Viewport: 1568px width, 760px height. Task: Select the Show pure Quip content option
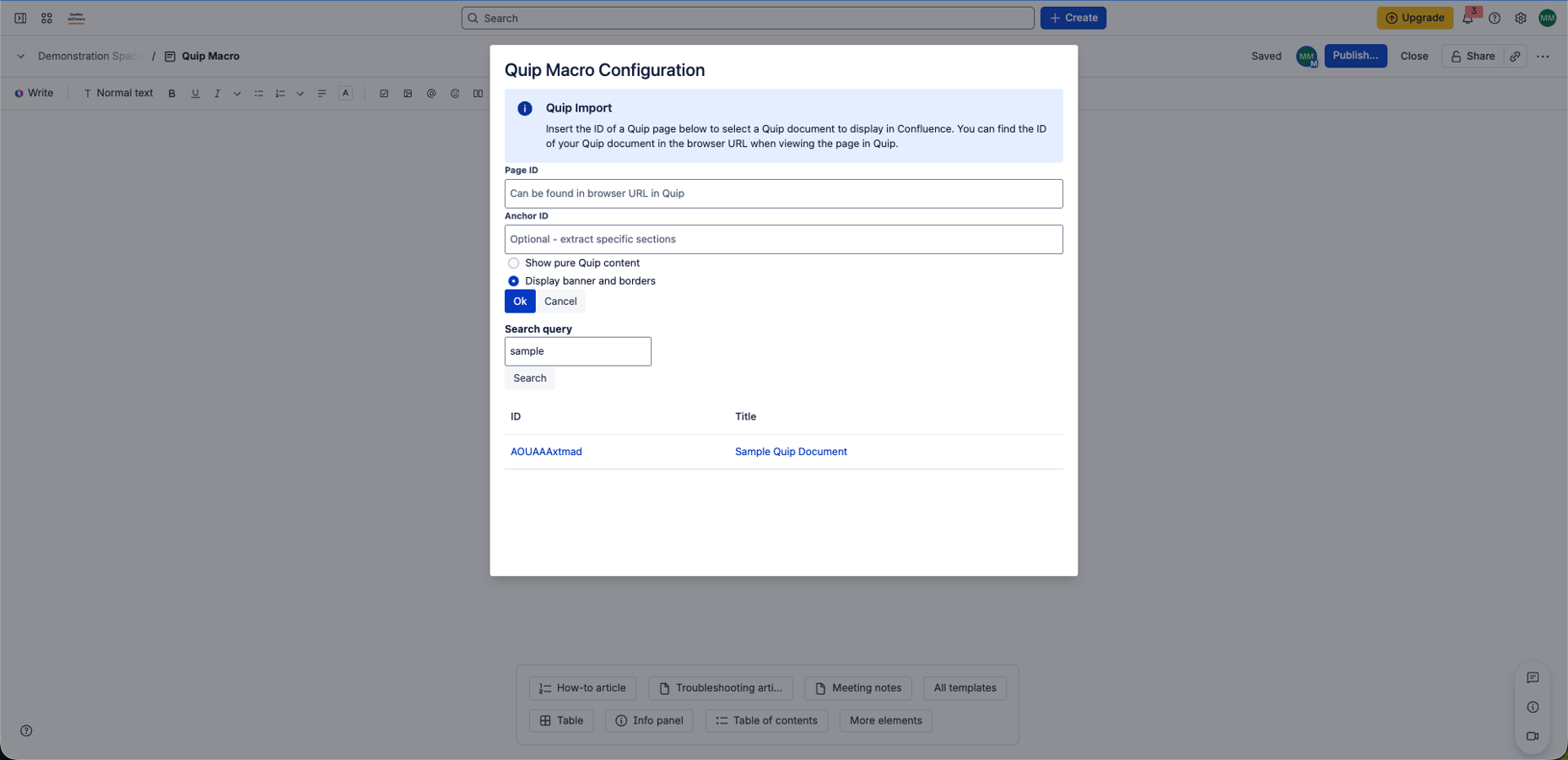point(513,263)
